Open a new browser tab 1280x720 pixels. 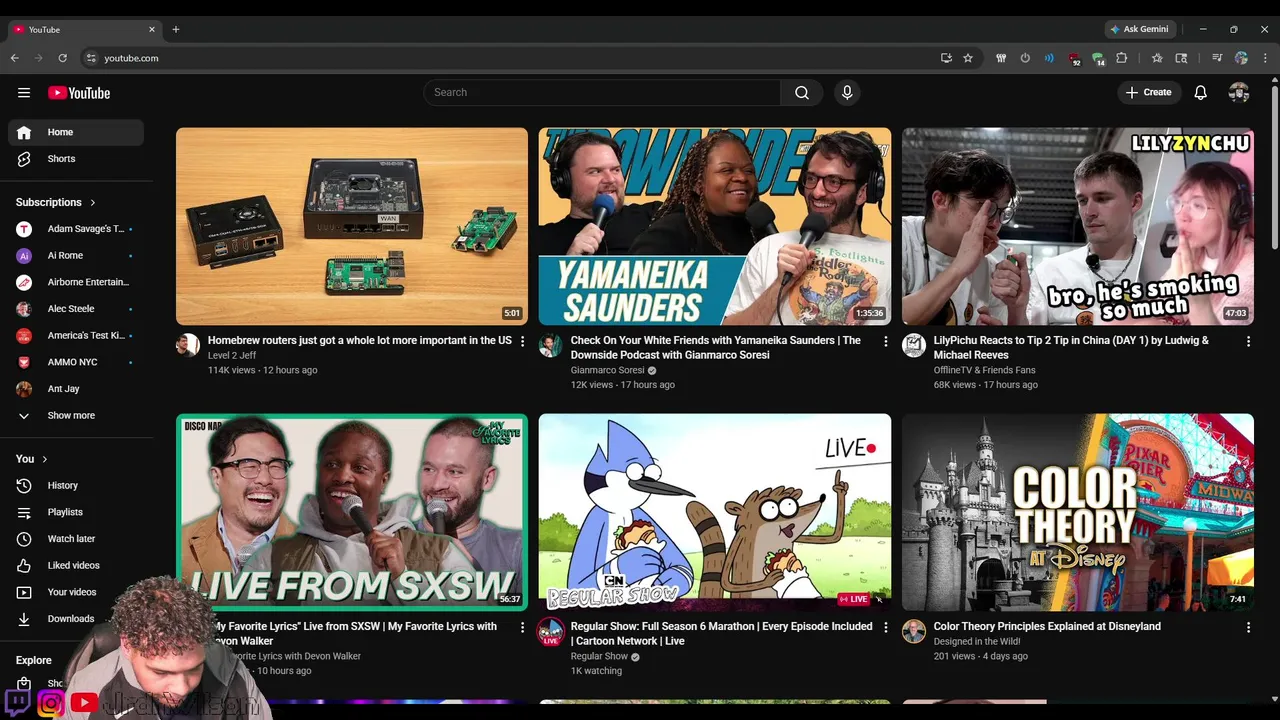click(176, 29)
